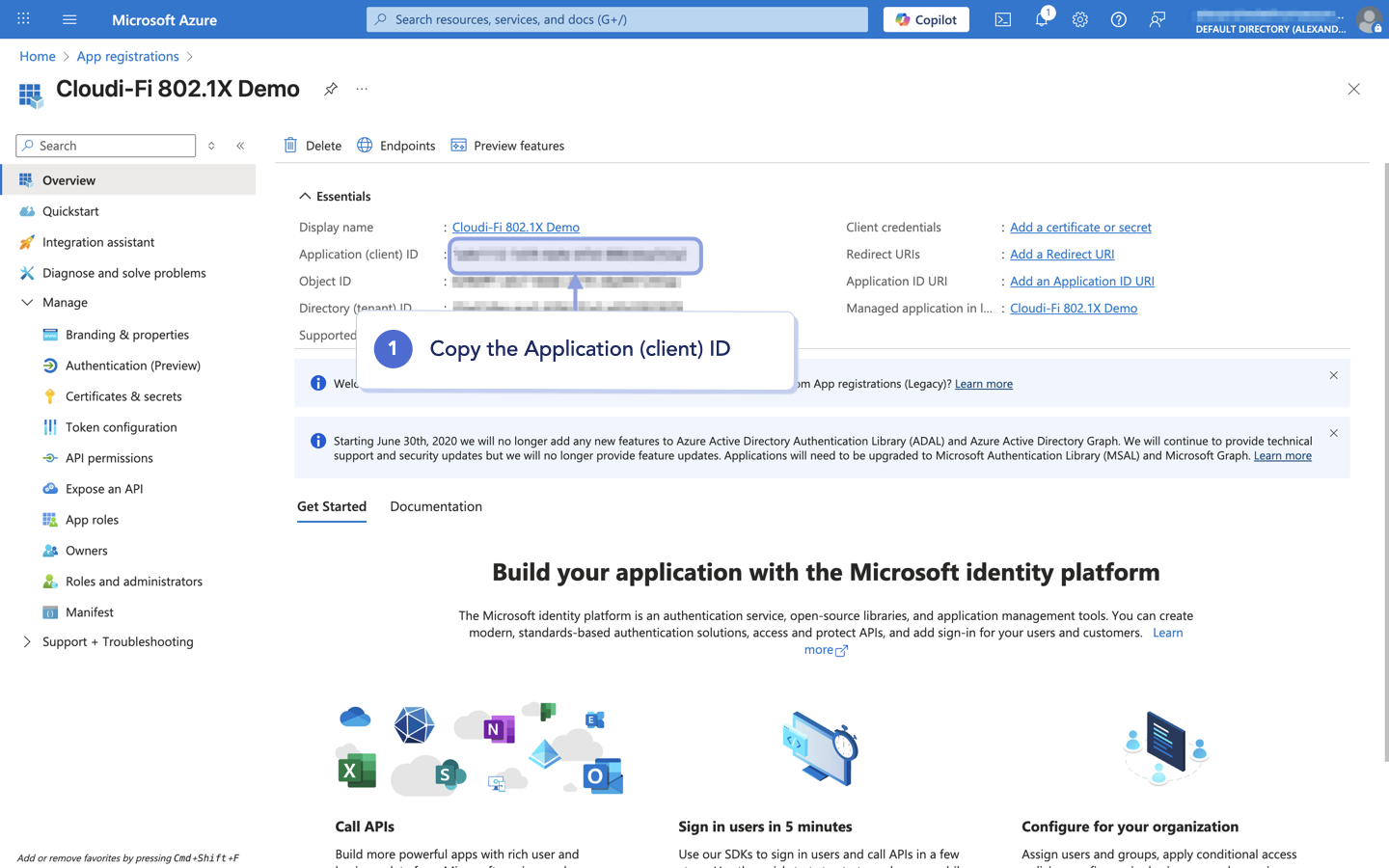Screen dimensions: 1389x868
Task: Collapse the Essentials section
Action: [305, 196]
